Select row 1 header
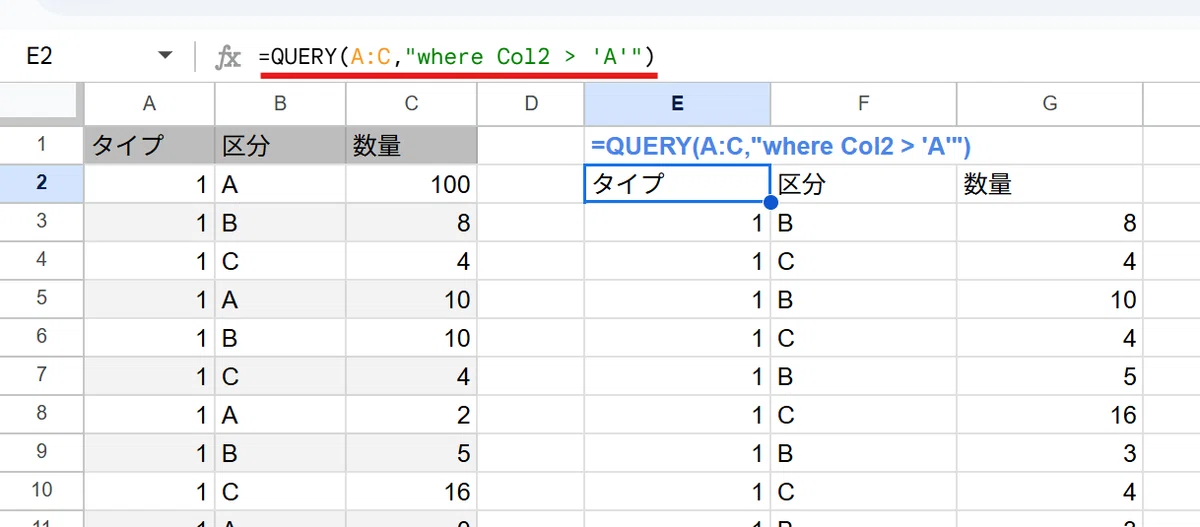This screenshot has width=1200, height=527. click(41, 145)
